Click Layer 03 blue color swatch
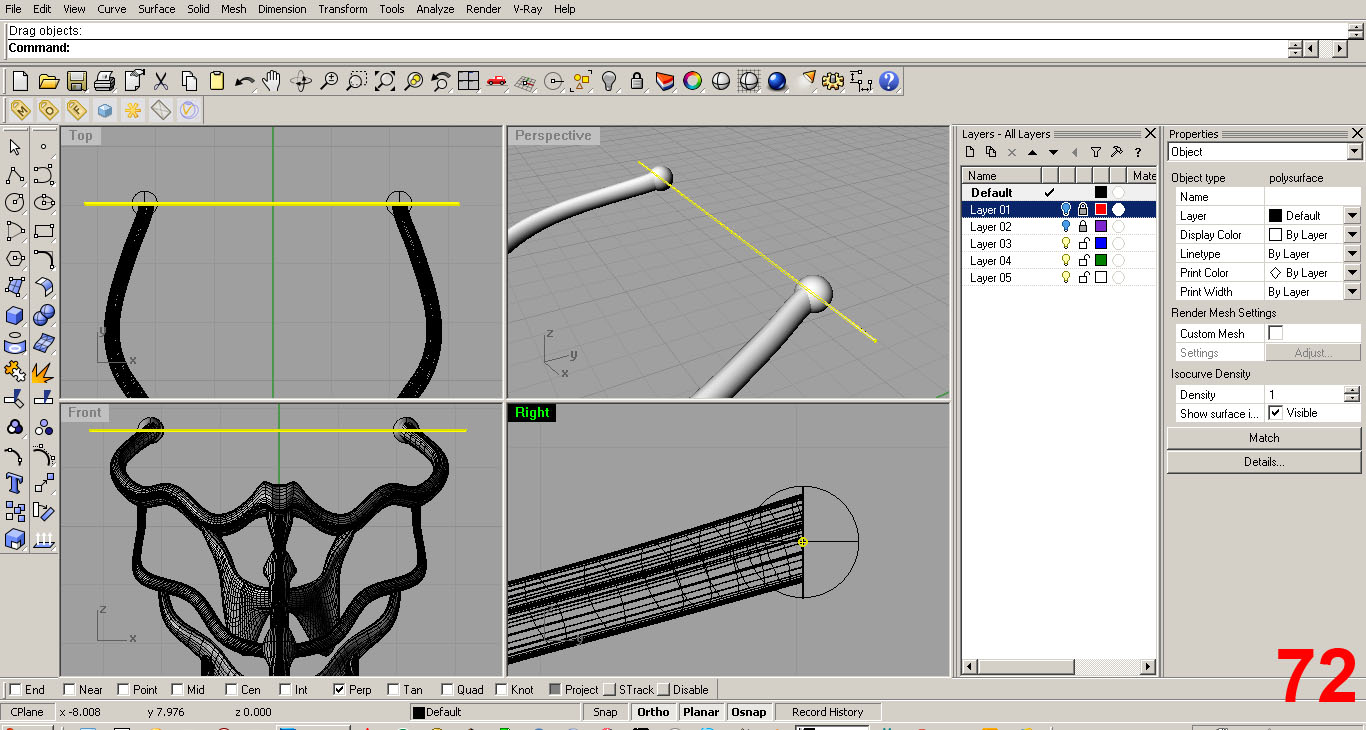The width and height of the screenshot is (1366, 730). pos(1101,244)
